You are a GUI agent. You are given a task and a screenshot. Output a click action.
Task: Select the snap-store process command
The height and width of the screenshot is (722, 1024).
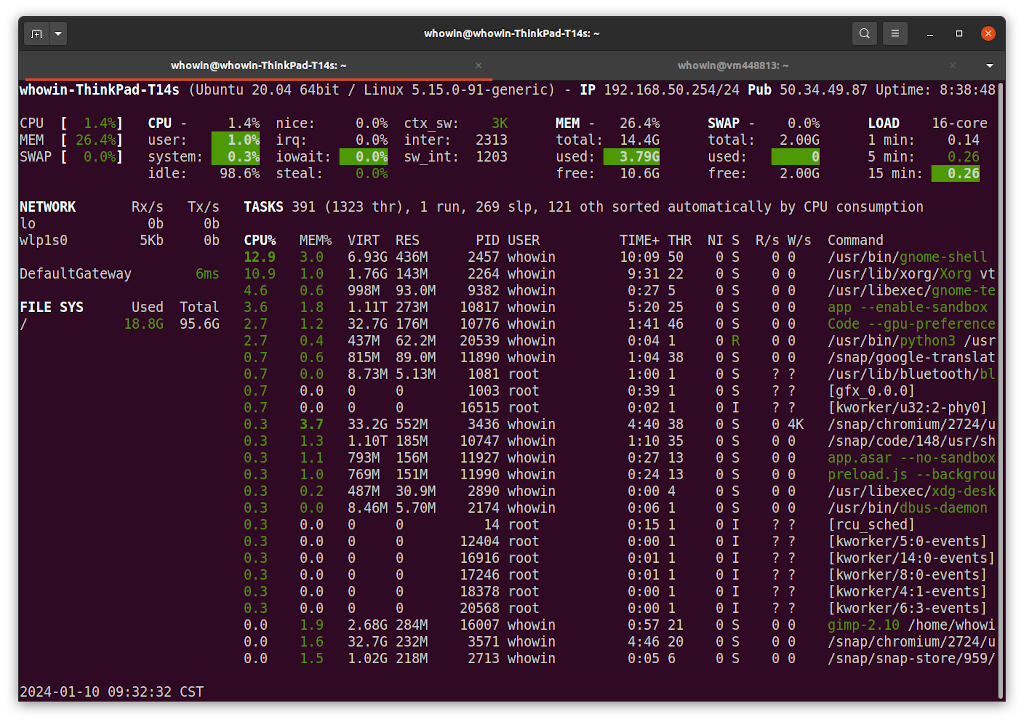click(x=911, y=659)
